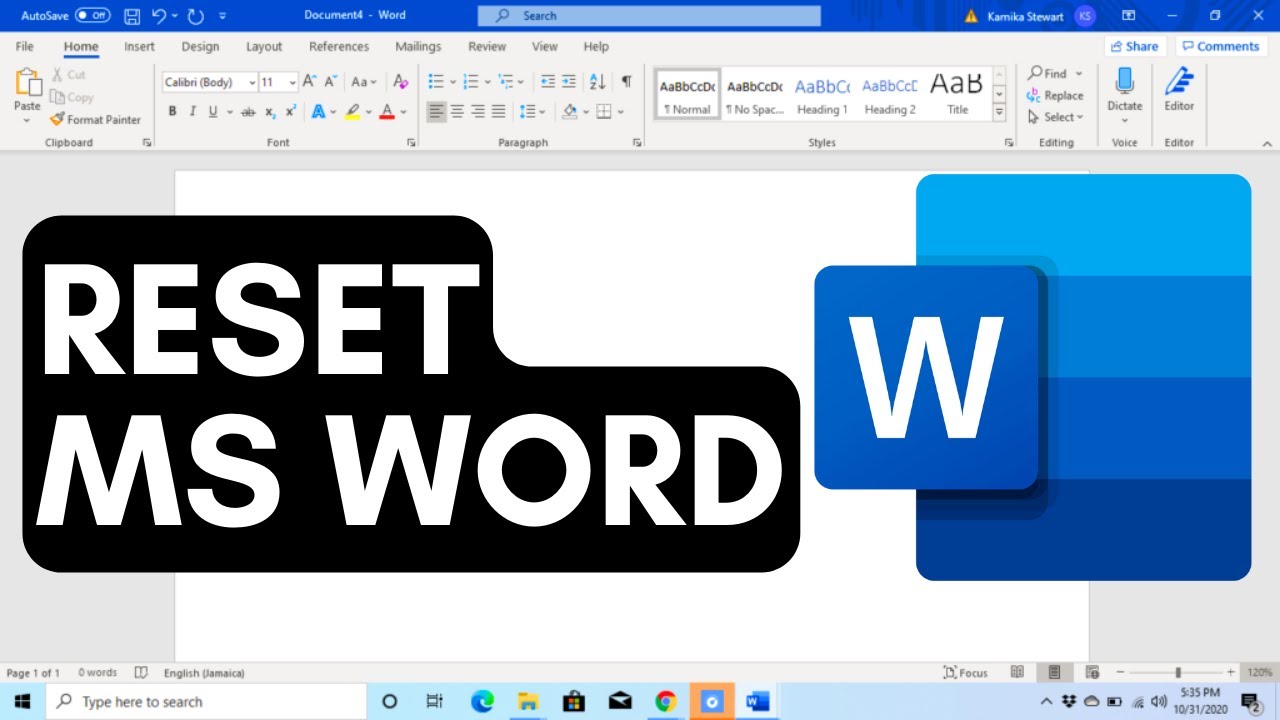
Task: Switch to the Design tab
Action: click(x=200, y=46)
